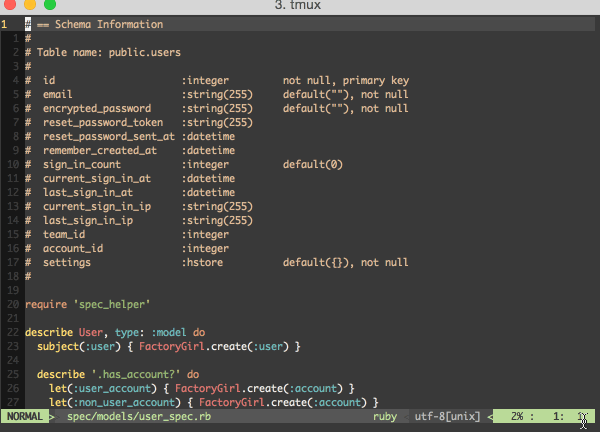Click 'subject' keyword on line 23

(x=58, y=347)
